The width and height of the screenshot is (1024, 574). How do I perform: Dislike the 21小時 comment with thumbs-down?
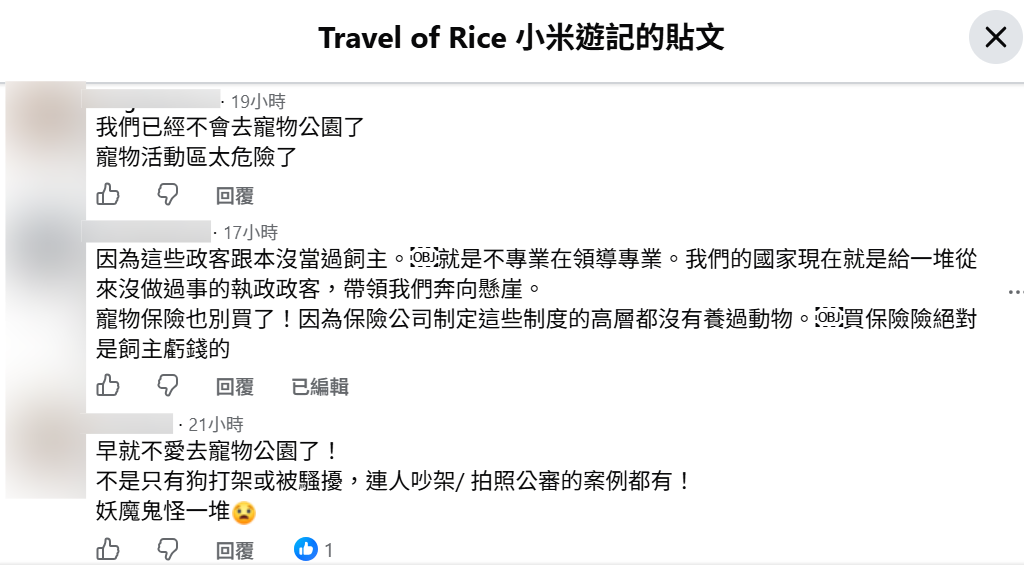168,550
